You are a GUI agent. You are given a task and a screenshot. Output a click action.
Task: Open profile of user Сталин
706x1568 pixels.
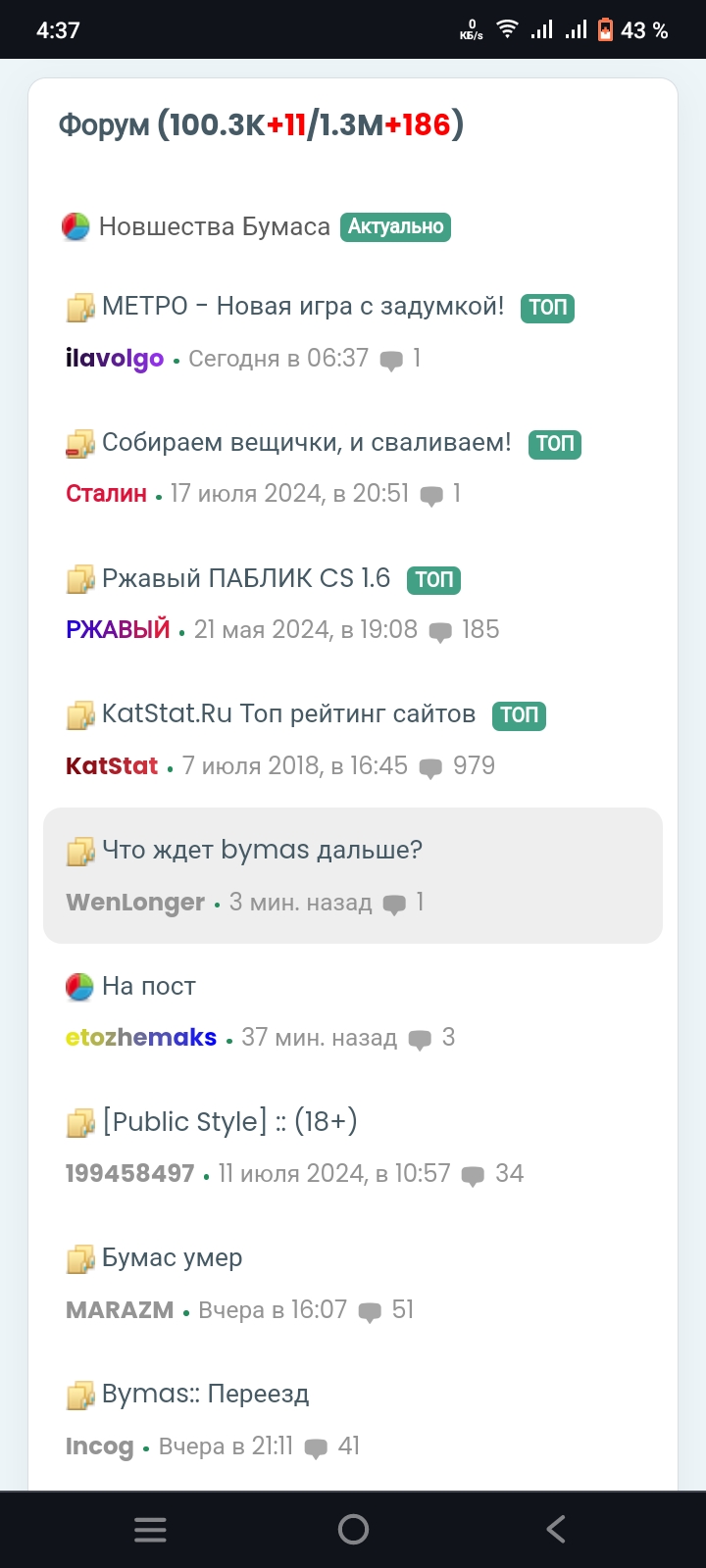(106, 494)
